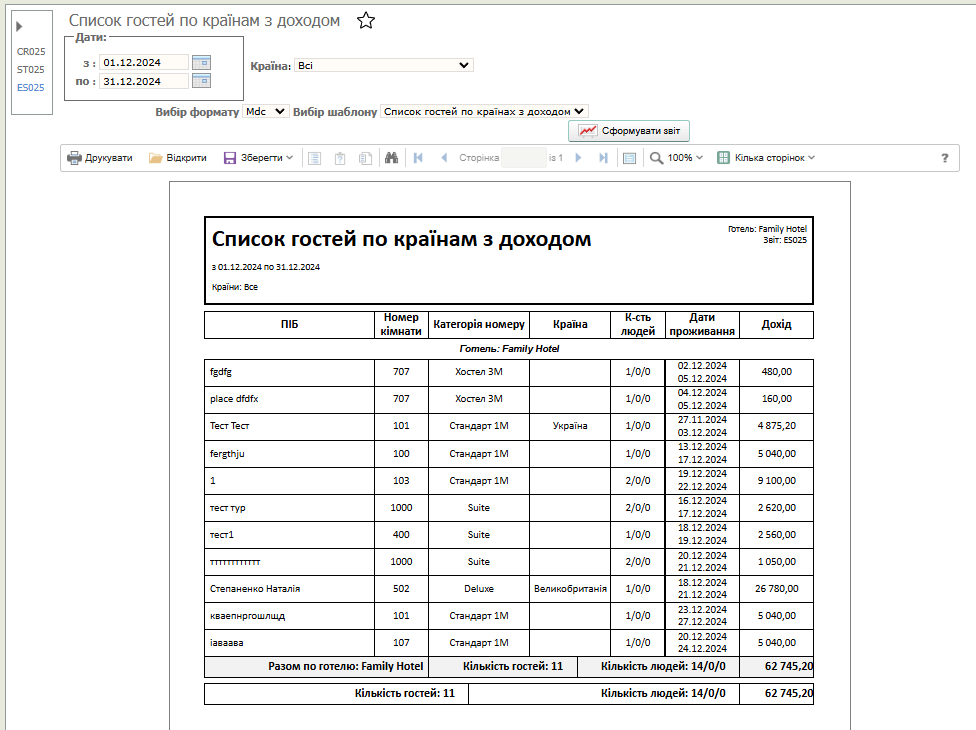Viewport: 976px width, 730px height.
Task: Open the ST025 report link
Action: (x=31, y=70)
